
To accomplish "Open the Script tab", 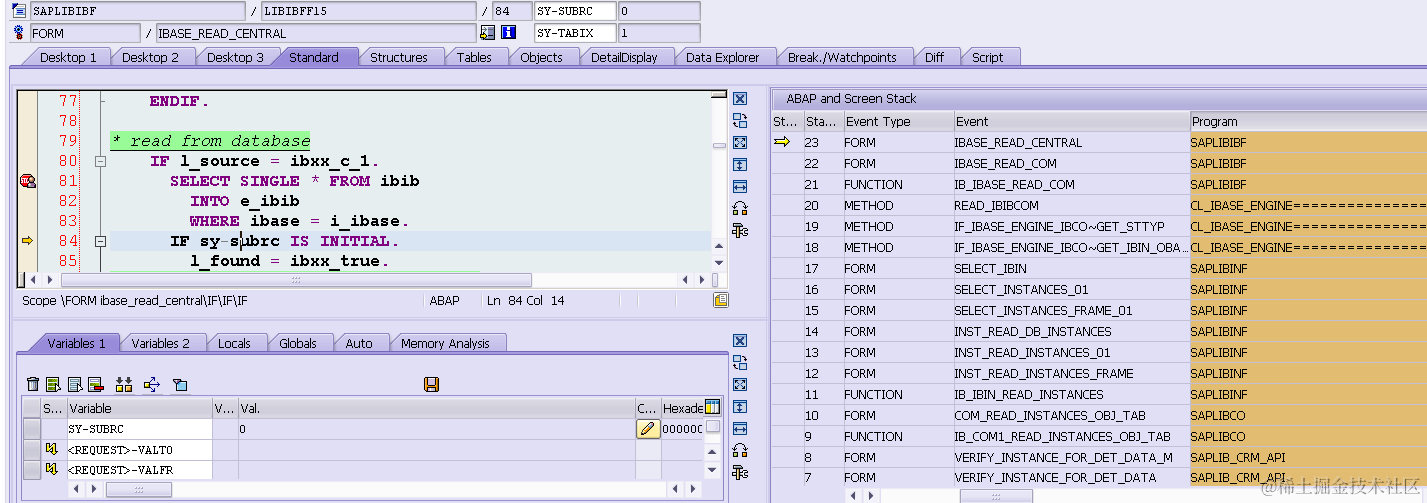I will click(987, 57).
